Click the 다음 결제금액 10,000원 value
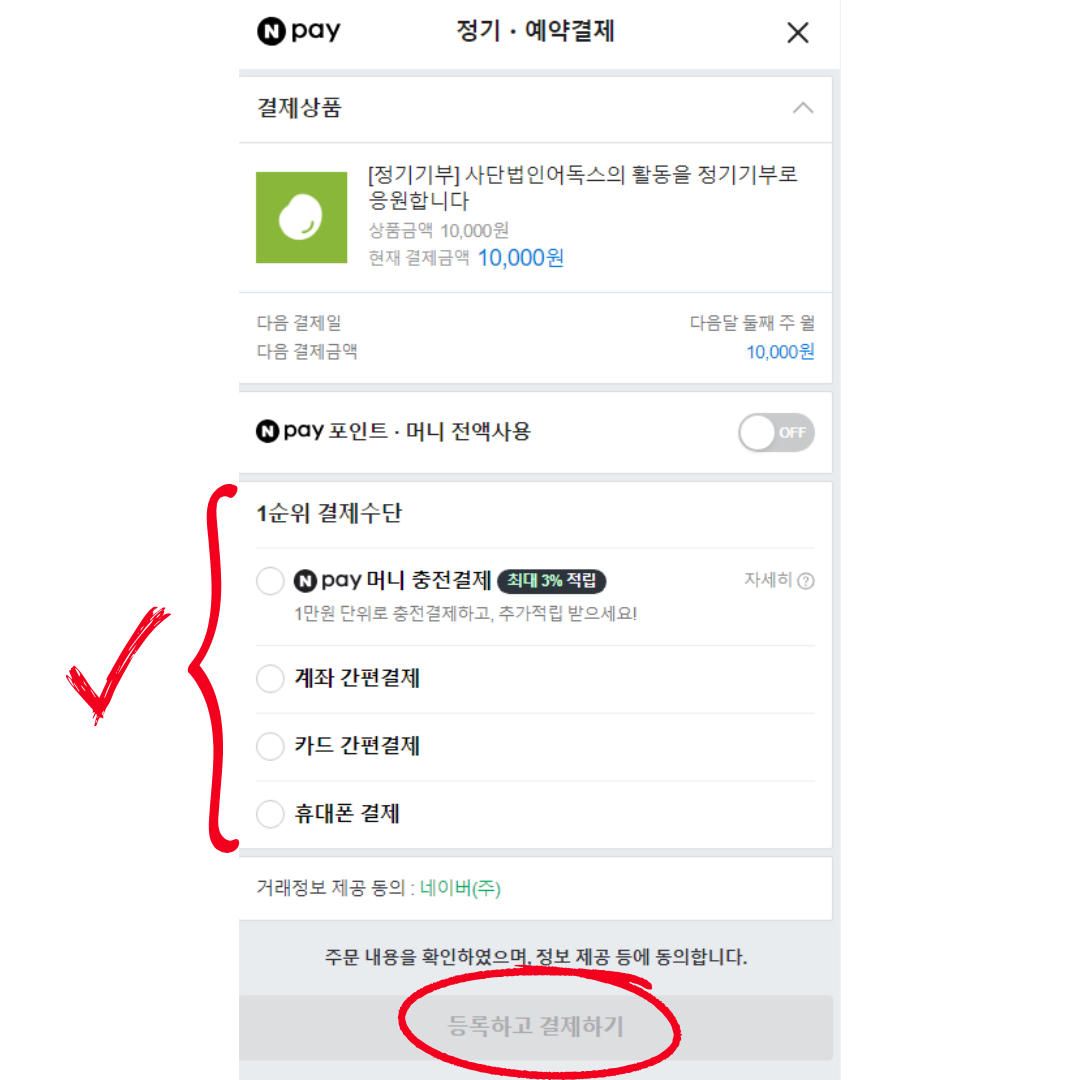 pyautogui.click(x=780, y=352)
